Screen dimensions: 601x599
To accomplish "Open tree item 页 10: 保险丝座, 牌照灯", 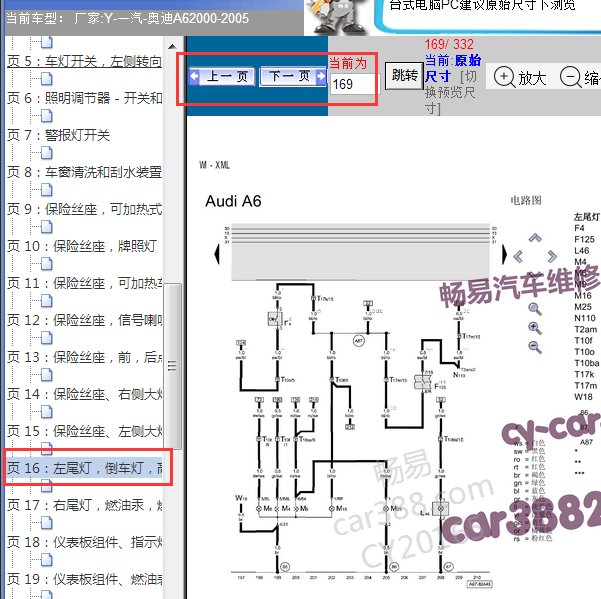I will click(x=82, y=246).
